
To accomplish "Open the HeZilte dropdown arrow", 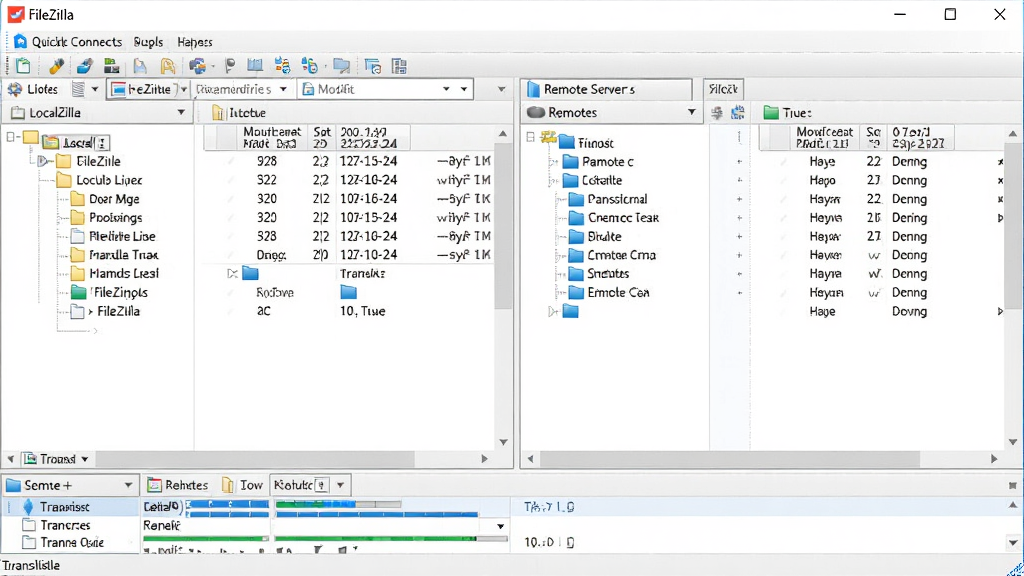I will (x=184, y=89).
